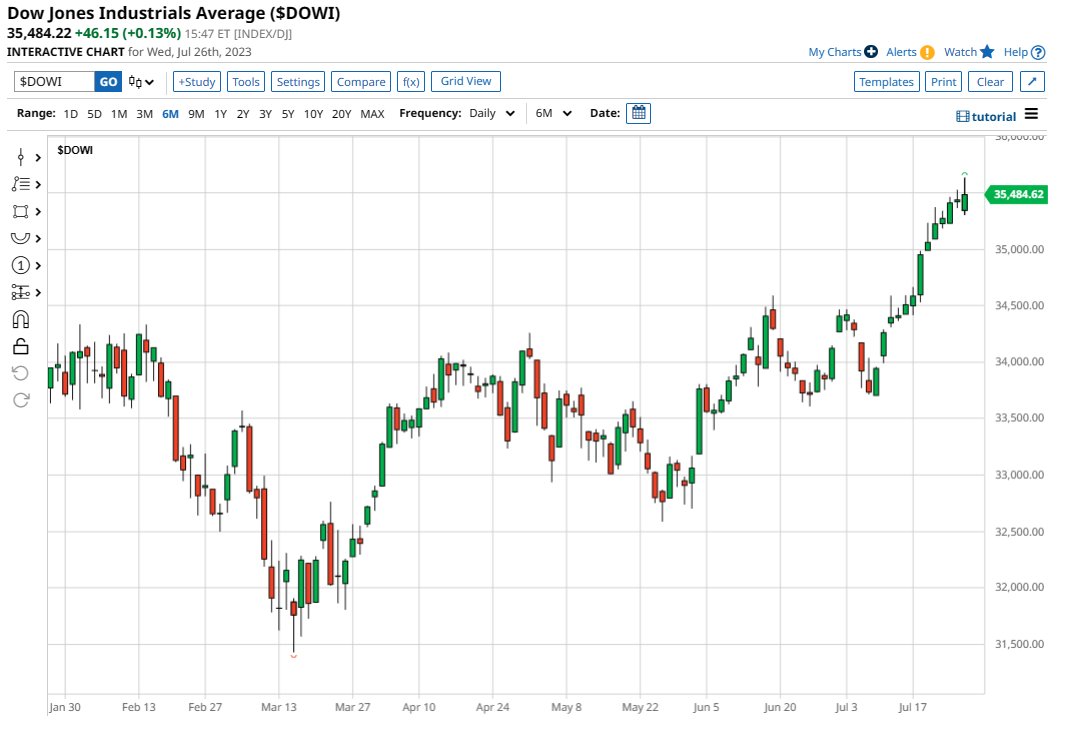The height and width of the screenshot is (739, 1067).
Task: Expand pointer tool options chevron
Action: pos(38,158)
